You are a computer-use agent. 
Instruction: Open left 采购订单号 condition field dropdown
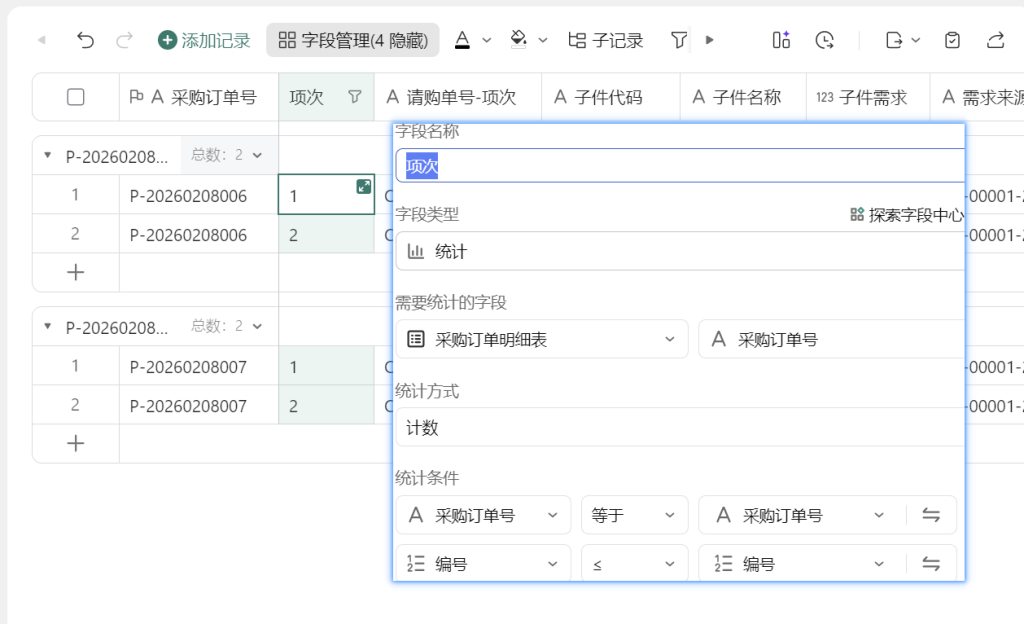[483, 515]
